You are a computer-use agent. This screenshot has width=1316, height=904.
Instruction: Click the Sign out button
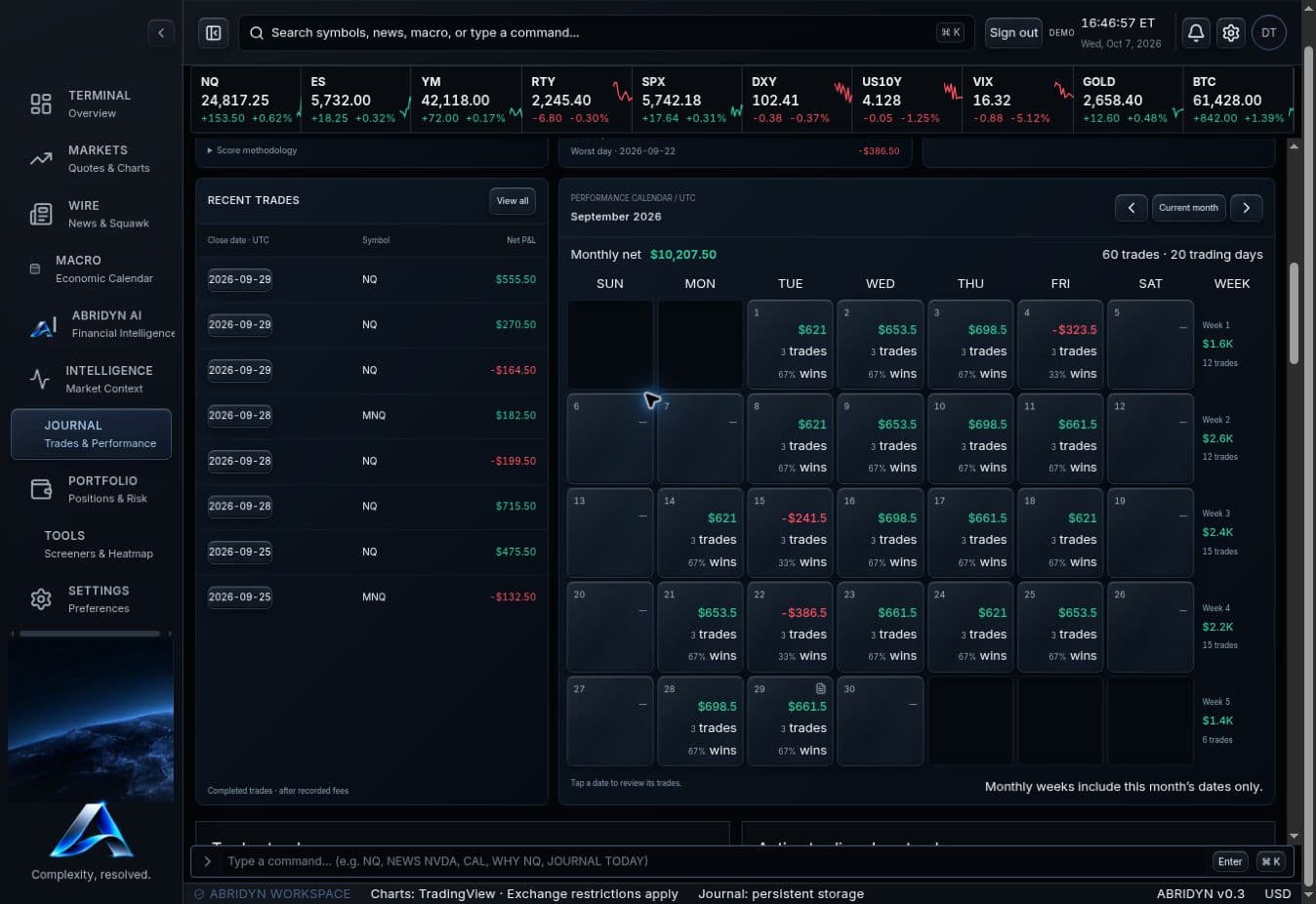click(1013, 32)
